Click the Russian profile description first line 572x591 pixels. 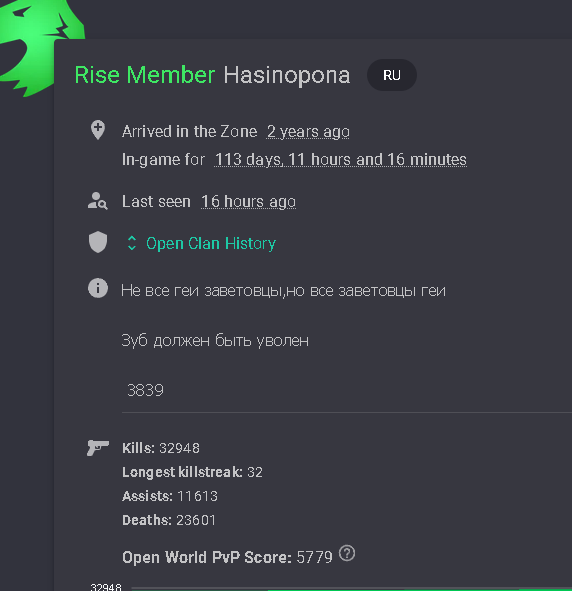[x=283, y=291]
